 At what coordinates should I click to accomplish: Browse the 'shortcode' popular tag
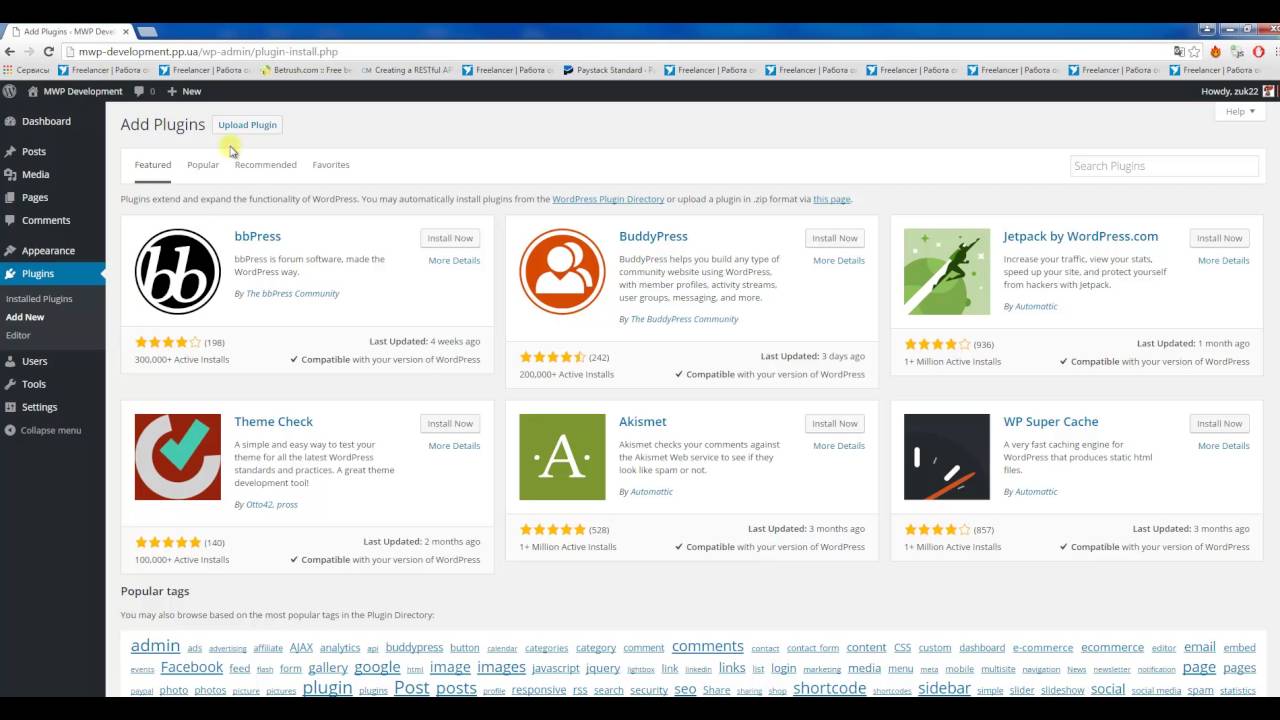pyautogui.click(x=830, y=688)
